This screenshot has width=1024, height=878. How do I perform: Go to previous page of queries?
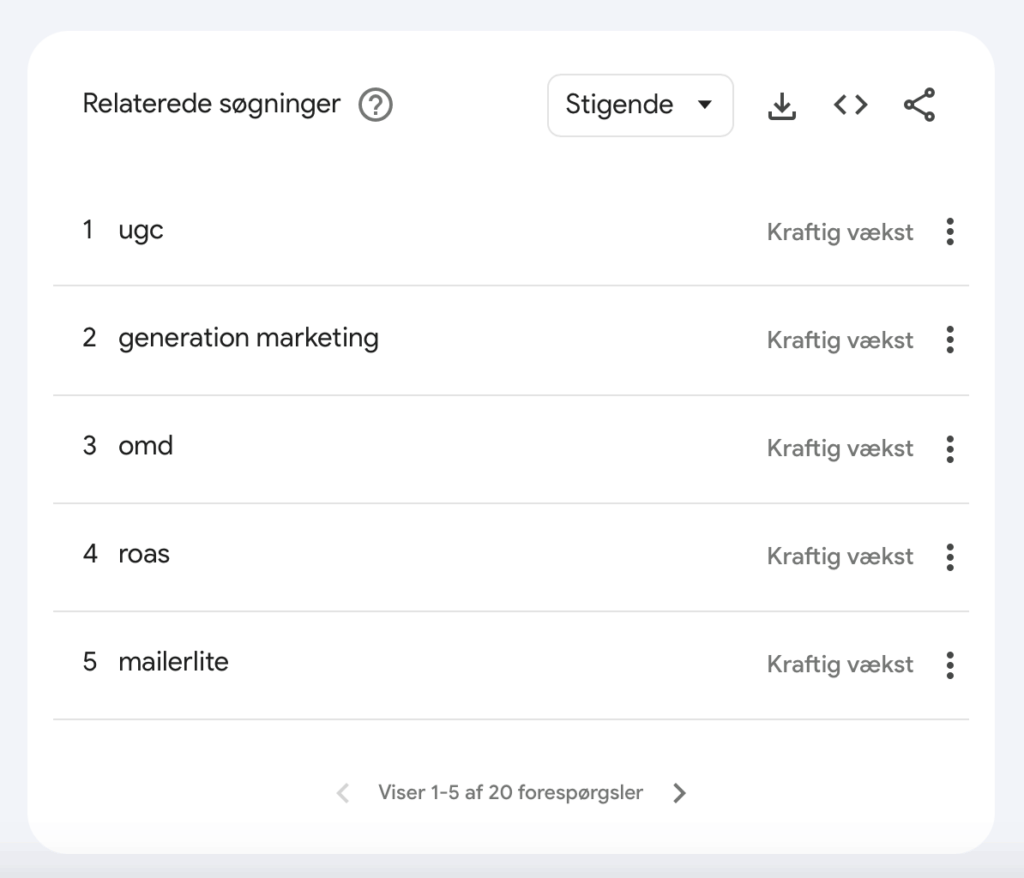tap(343, 793)
